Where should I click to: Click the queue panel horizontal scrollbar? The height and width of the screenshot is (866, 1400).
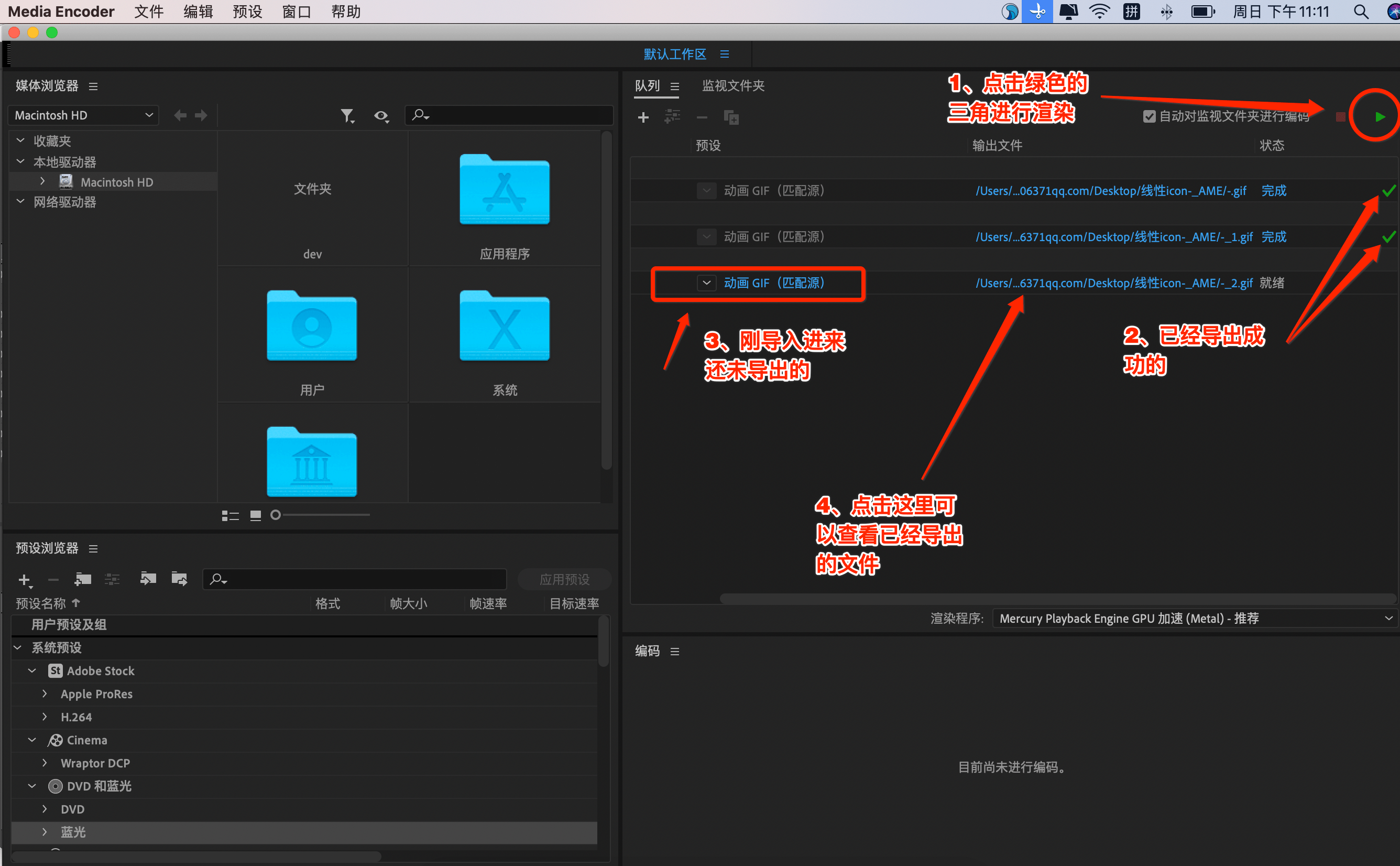[1058, 599]
